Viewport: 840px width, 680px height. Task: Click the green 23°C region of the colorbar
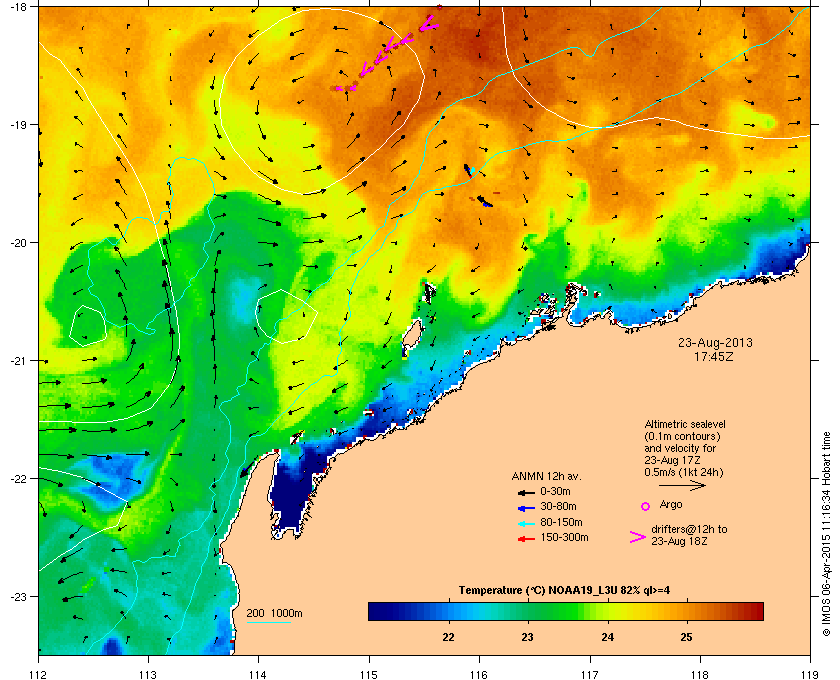528,611
